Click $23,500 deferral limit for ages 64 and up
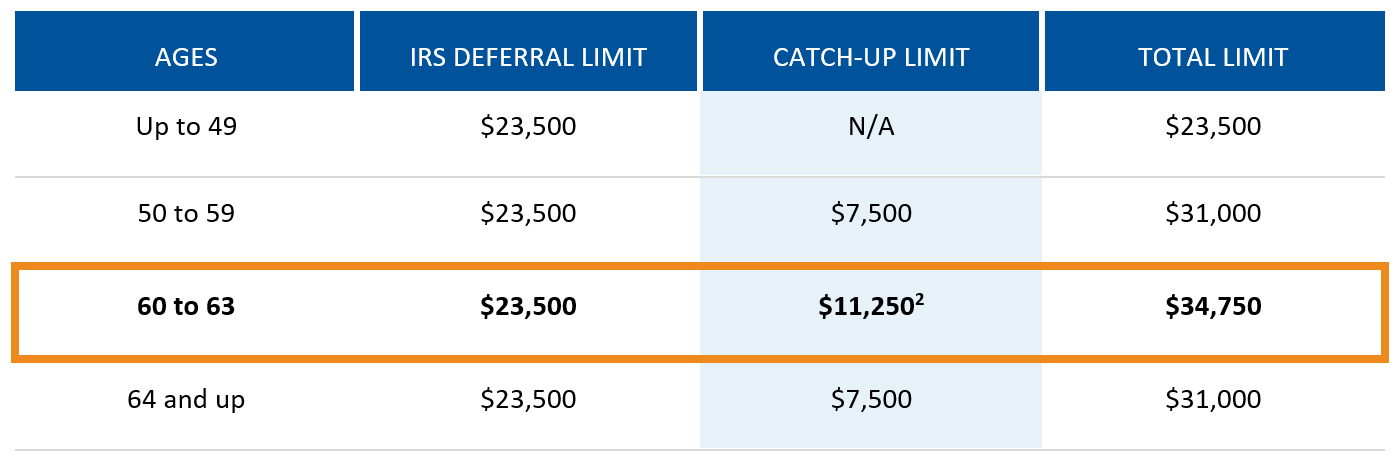 point(528,399)
